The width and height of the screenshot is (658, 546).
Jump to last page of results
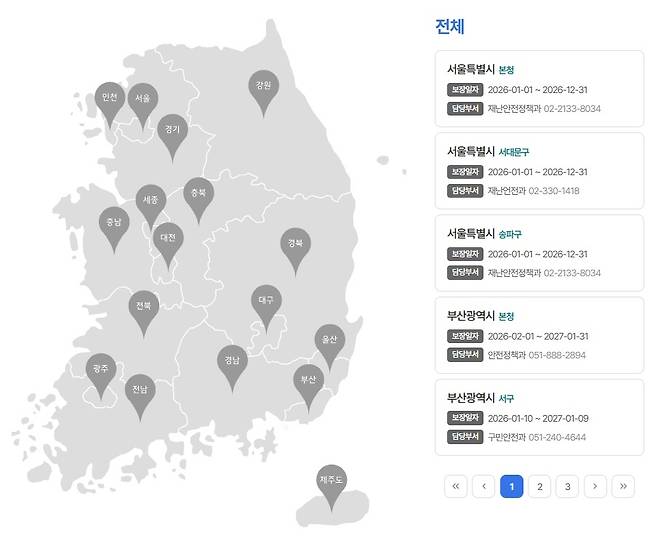623,486
